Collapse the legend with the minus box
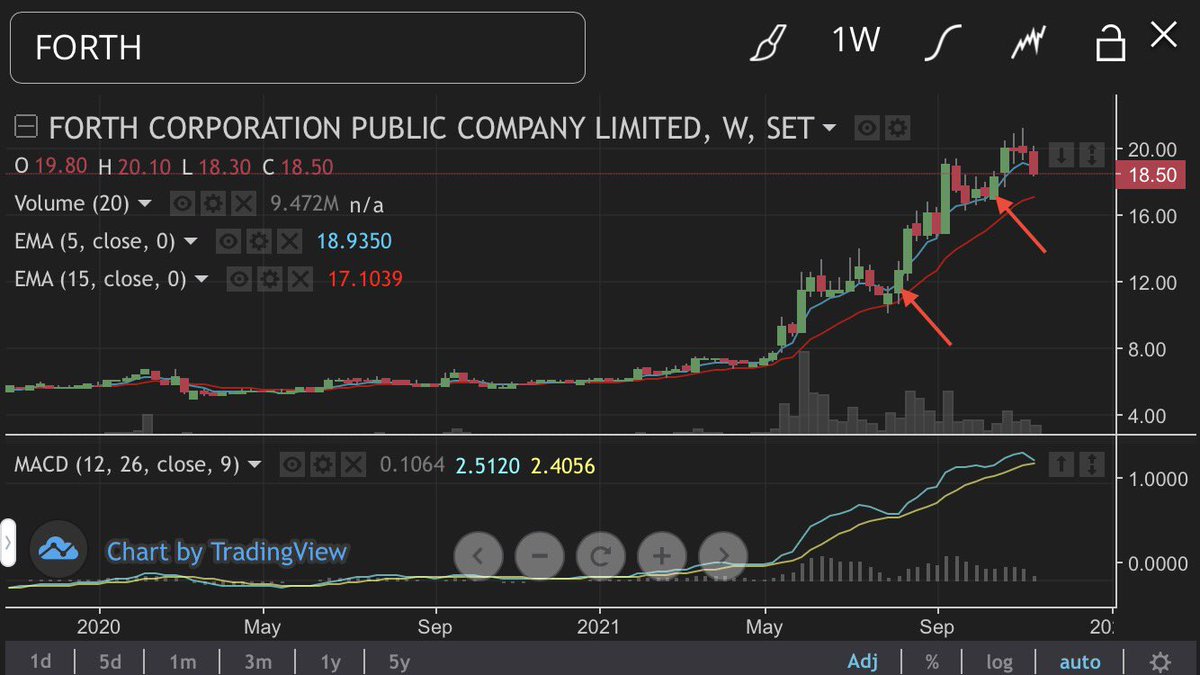 click(27, 127)
